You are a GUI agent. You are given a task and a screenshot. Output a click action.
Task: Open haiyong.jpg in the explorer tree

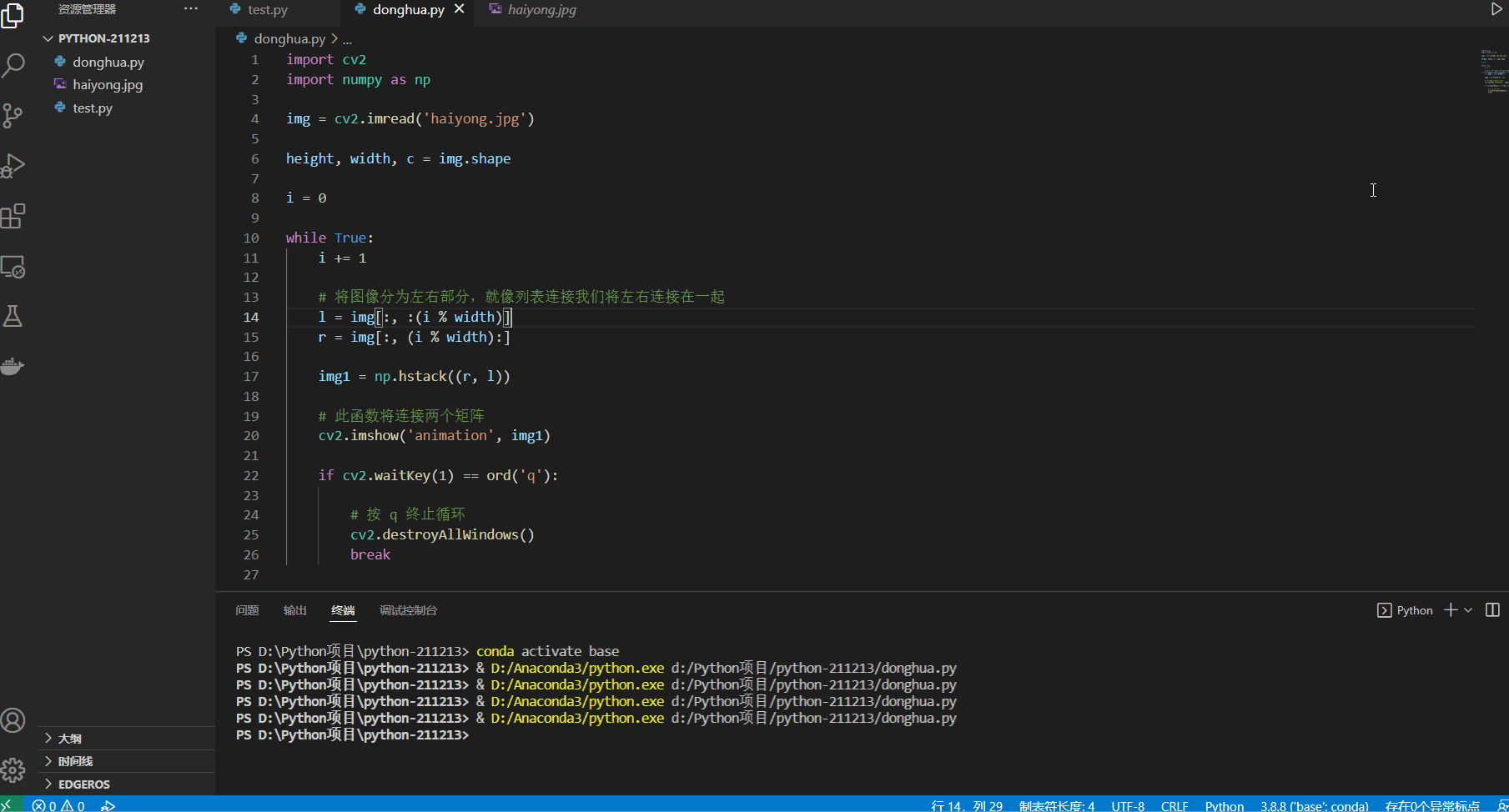(x=108, y=84)
